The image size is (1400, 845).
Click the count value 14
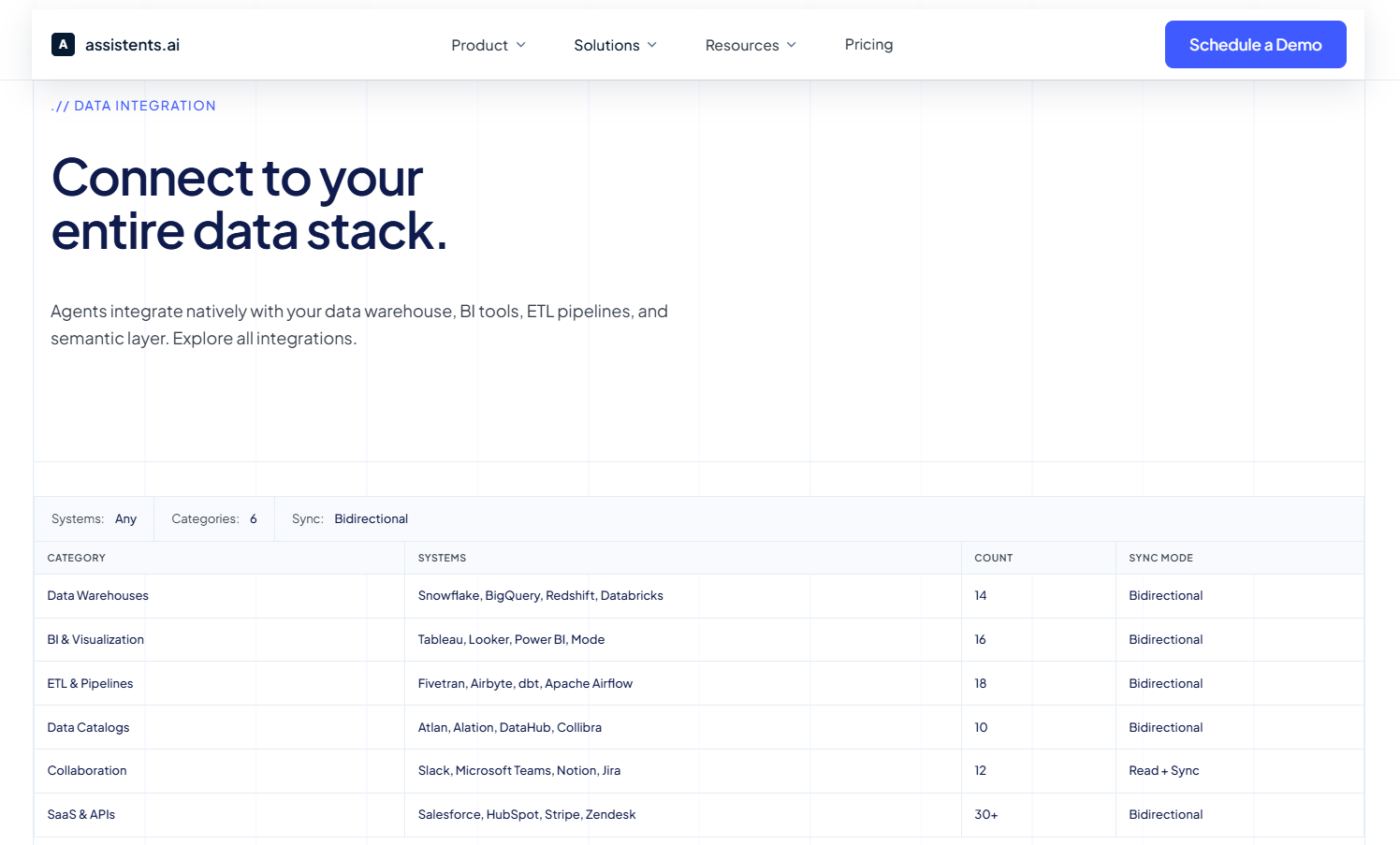(981, 595)
